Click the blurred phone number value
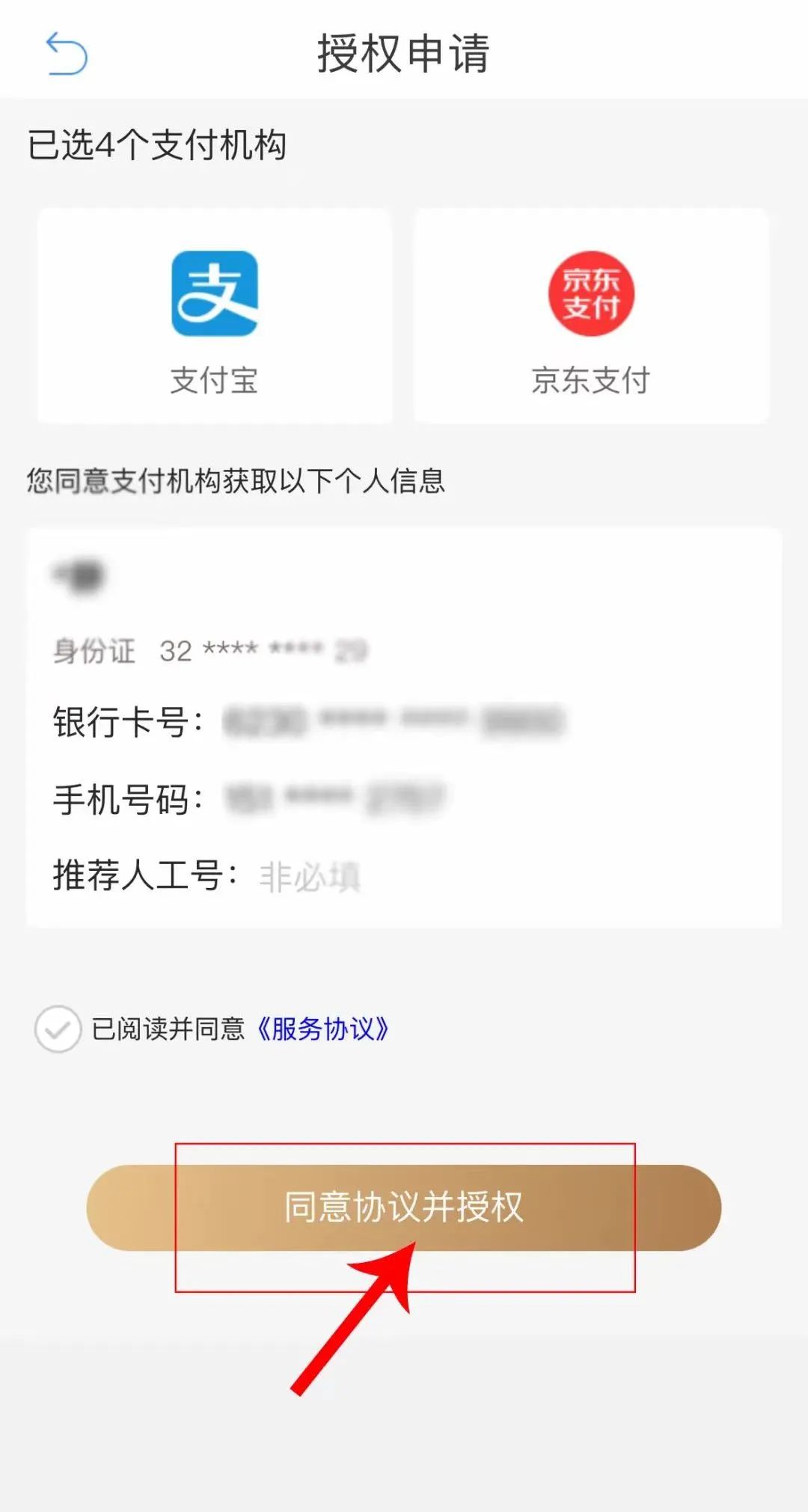 (x=335, y=798)
